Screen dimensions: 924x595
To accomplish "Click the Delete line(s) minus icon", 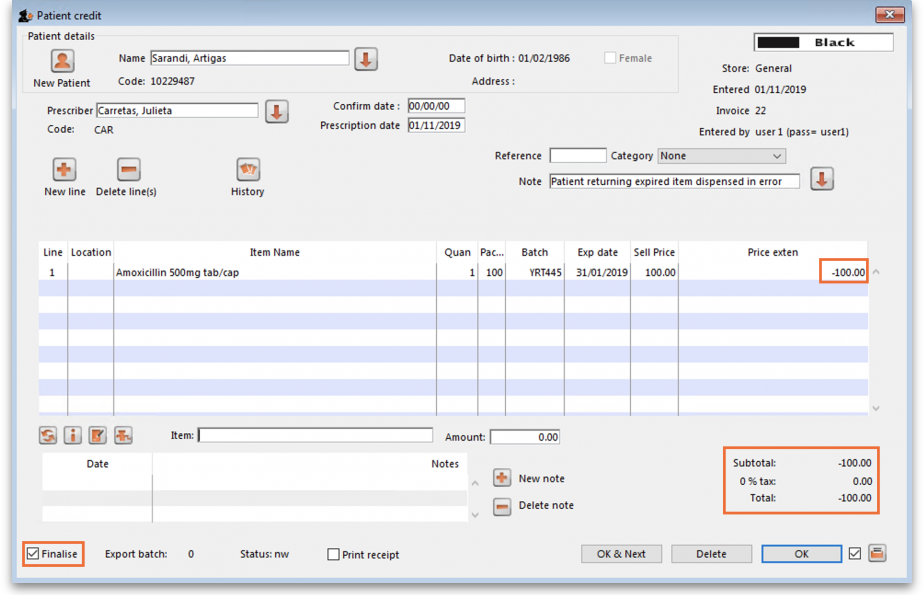I will tap(128, 169).
